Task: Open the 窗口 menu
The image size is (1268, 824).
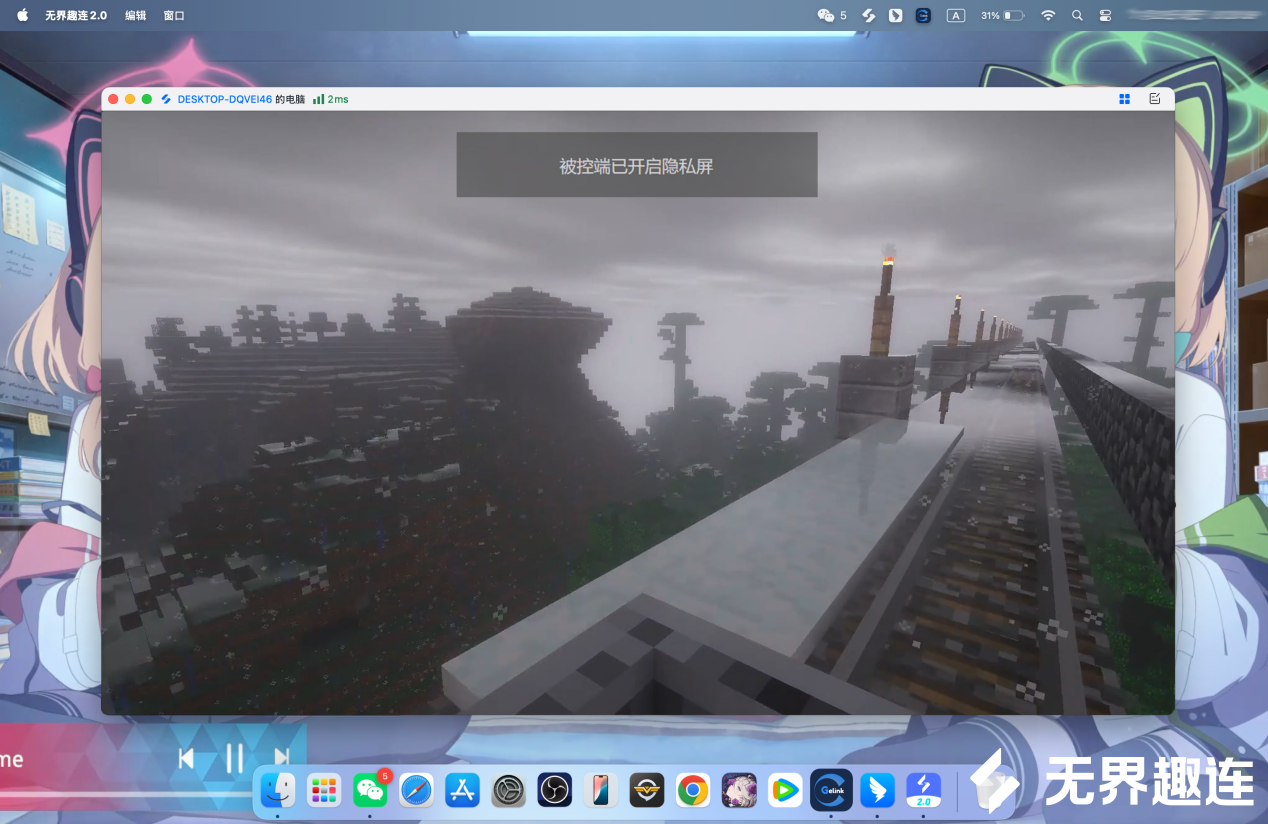Action: tap(174, 16)
